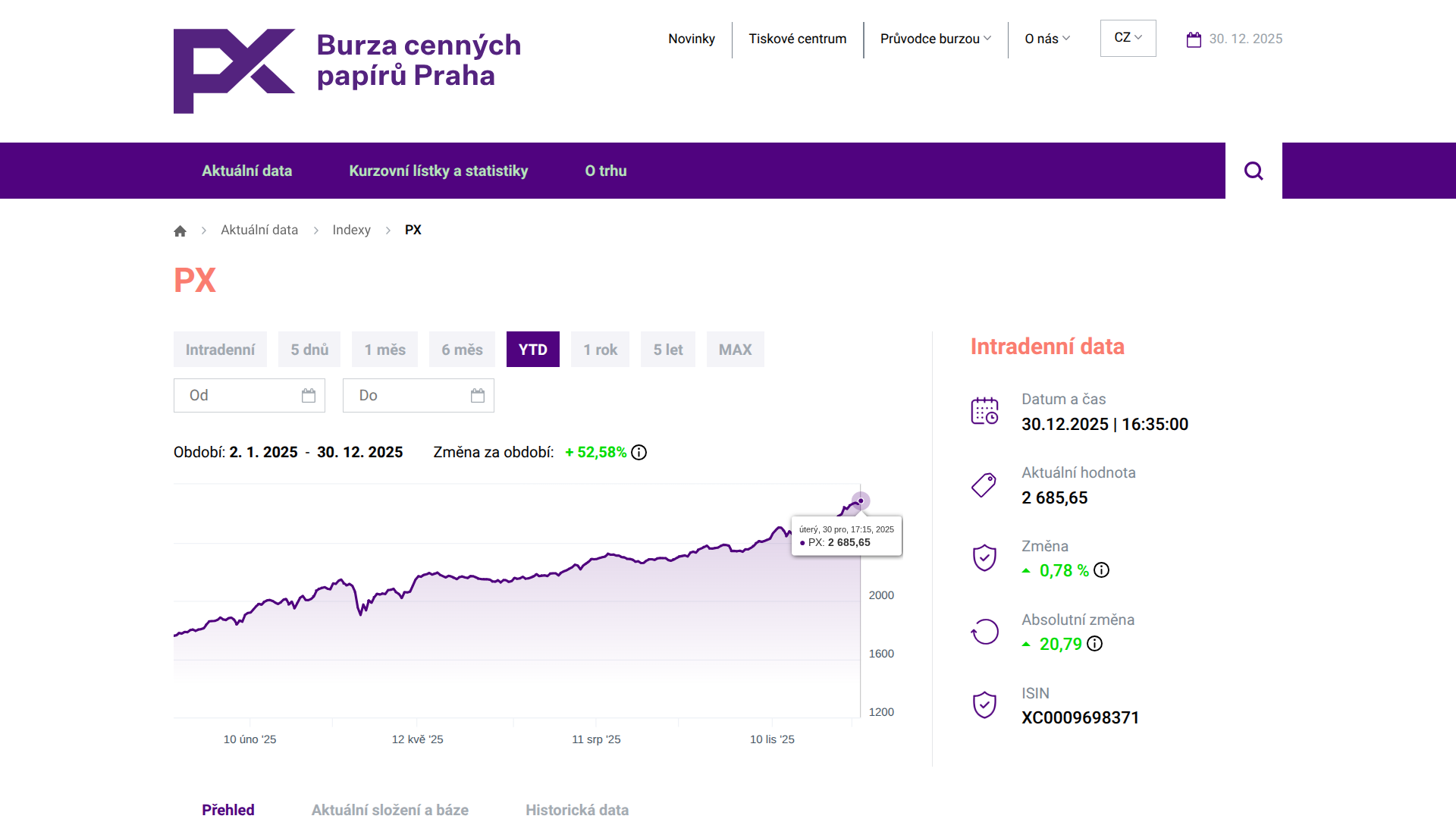Click the large PX page heading
1456x819 pixels.
pyautogui.click(x=195, y=280)
